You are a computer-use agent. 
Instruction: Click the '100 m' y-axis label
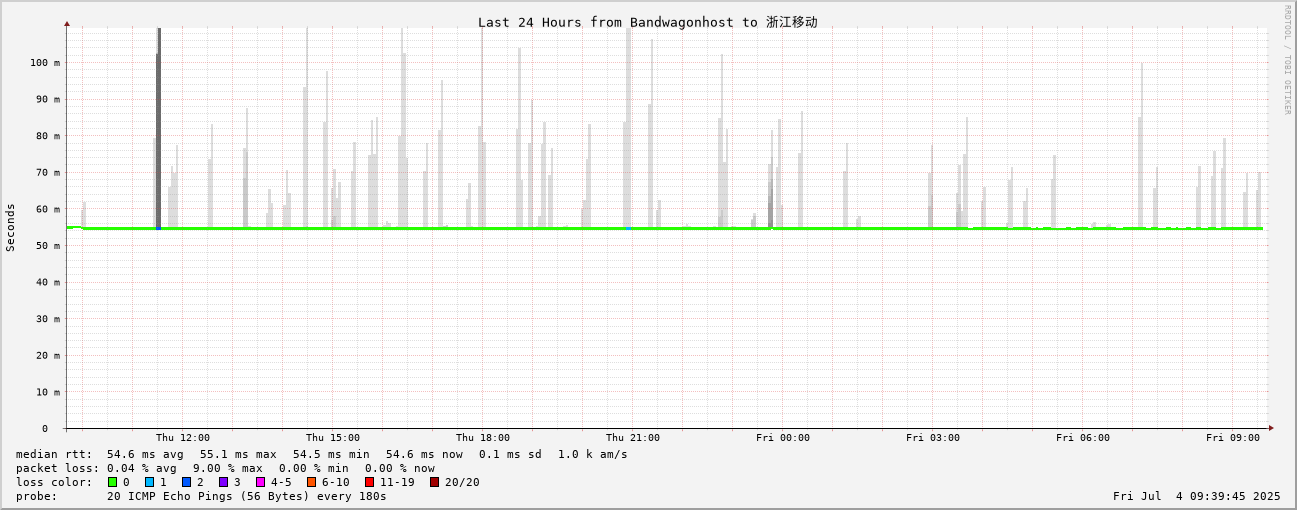[x=45, y=63]
